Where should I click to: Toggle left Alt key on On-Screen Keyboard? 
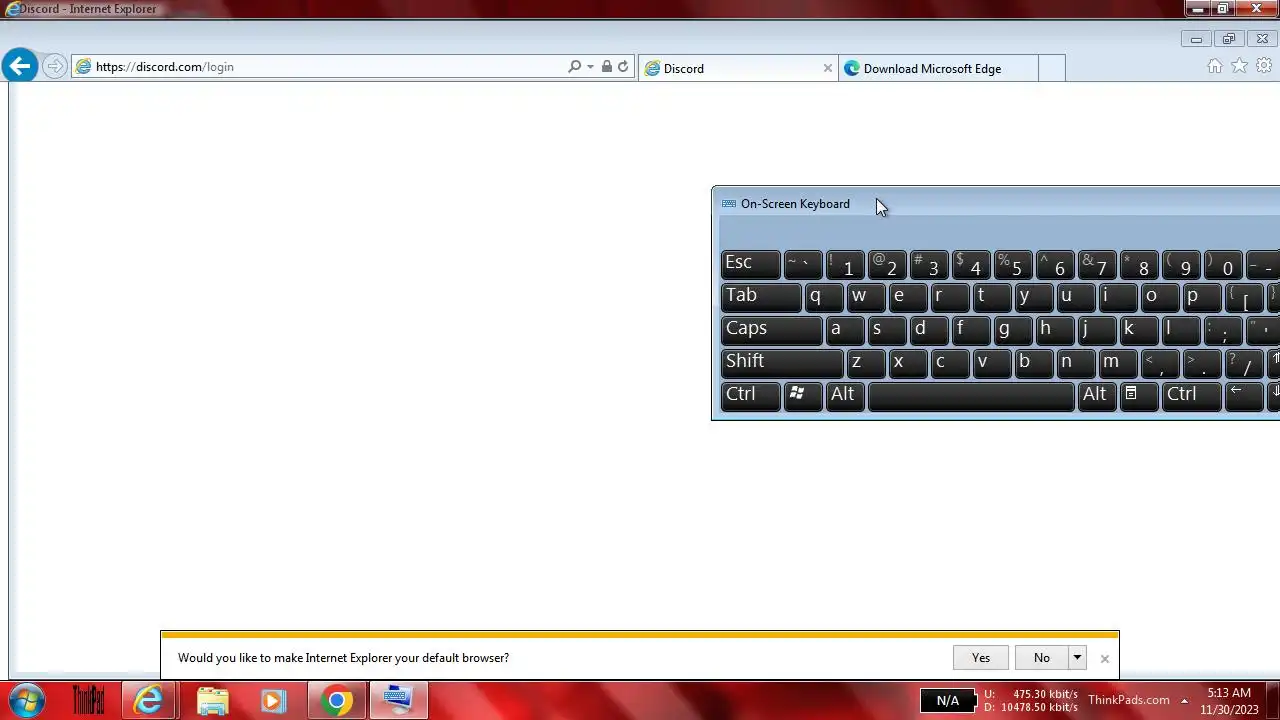844,396
